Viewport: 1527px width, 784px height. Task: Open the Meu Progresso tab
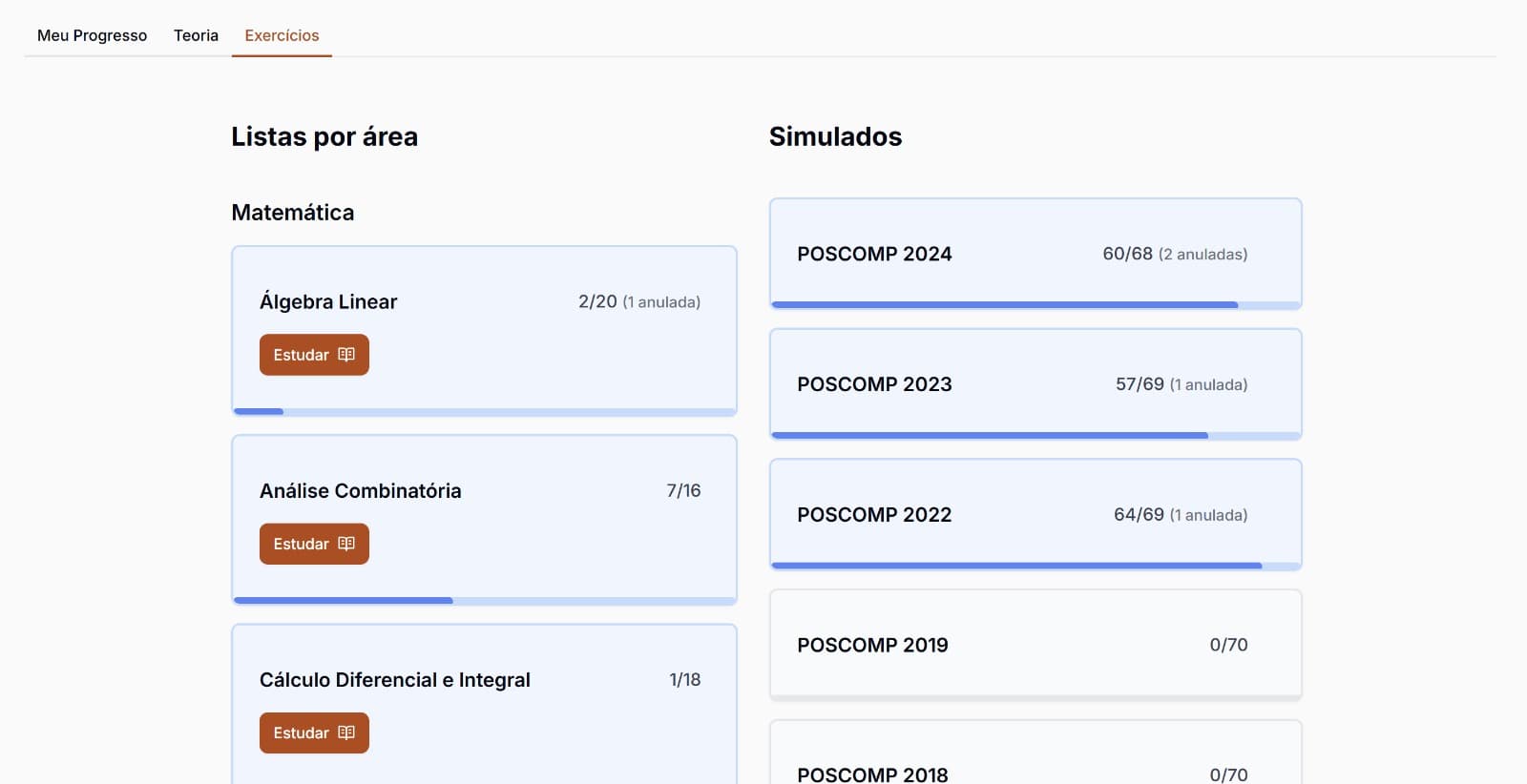point(92,35)
